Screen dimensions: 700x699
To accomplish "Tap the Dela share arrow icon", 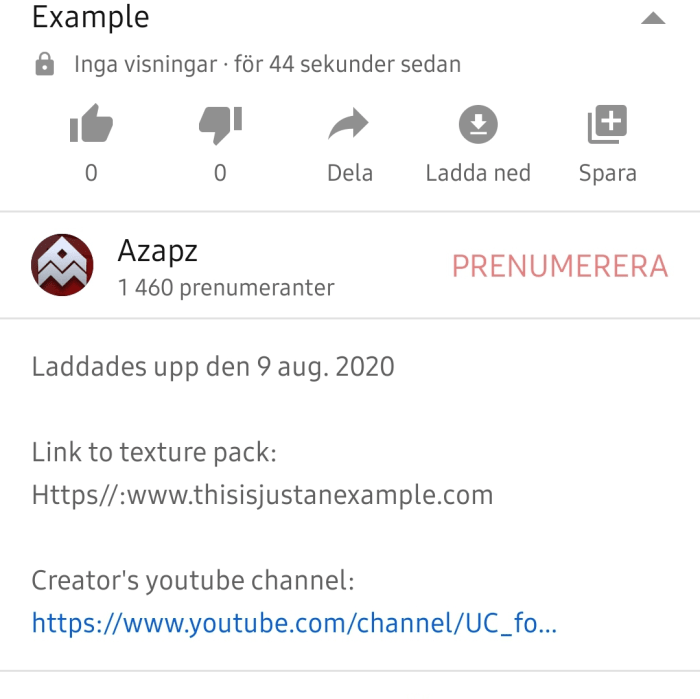I will 349,124.
